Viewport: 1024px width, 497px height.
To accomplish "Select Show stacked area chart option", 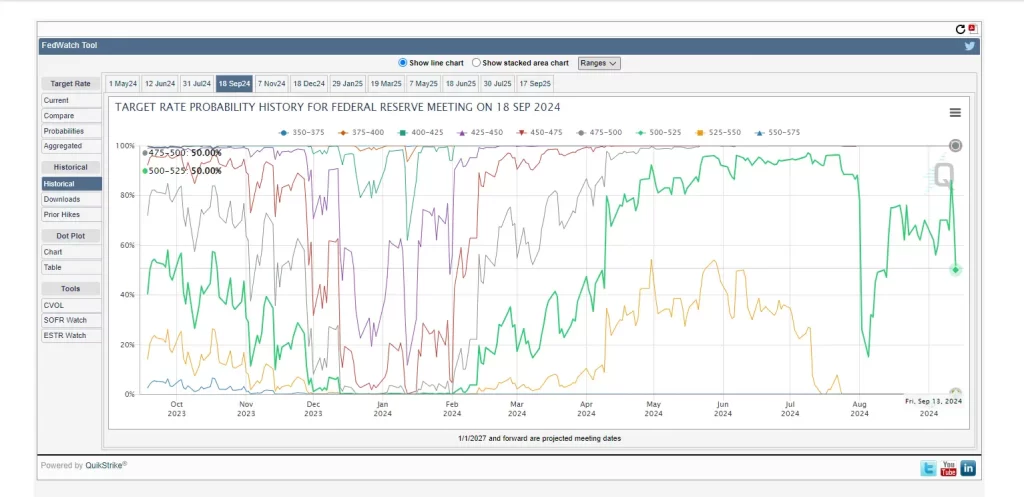I will pos(477,63).
